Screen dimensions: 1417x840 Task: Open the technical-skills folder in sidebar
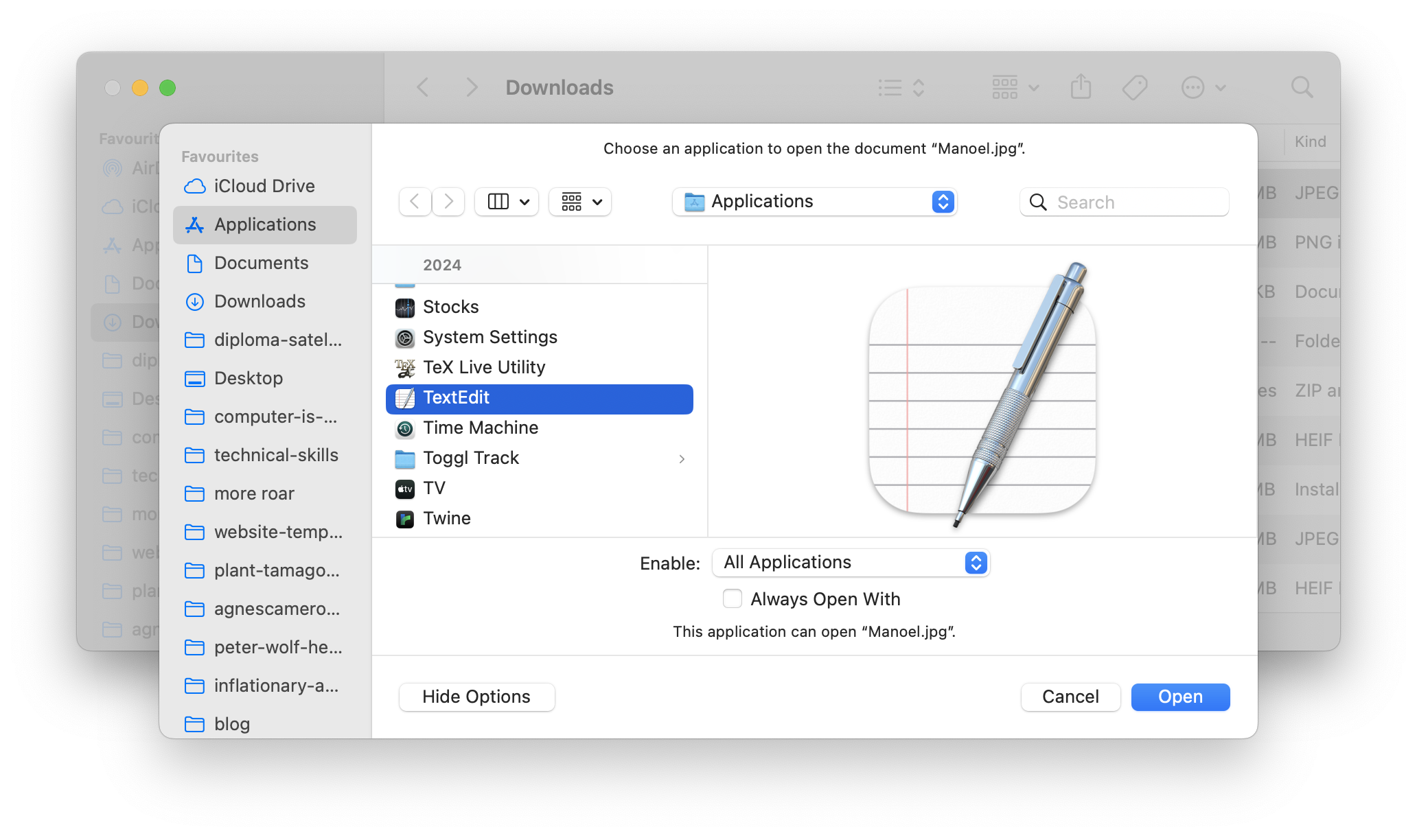265,455
